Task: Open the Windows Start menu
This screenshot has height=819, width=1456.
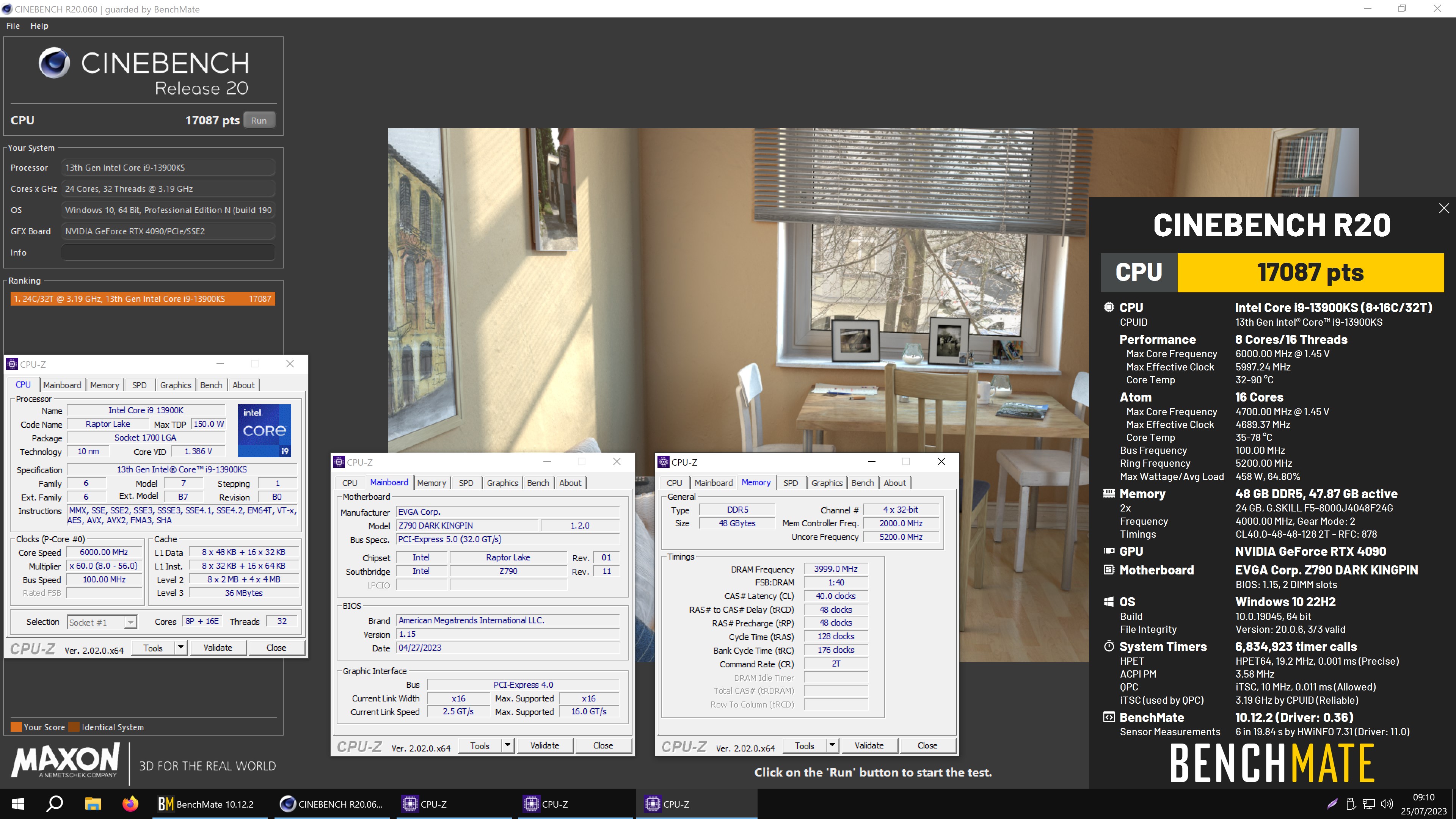Action: point(18,804)
